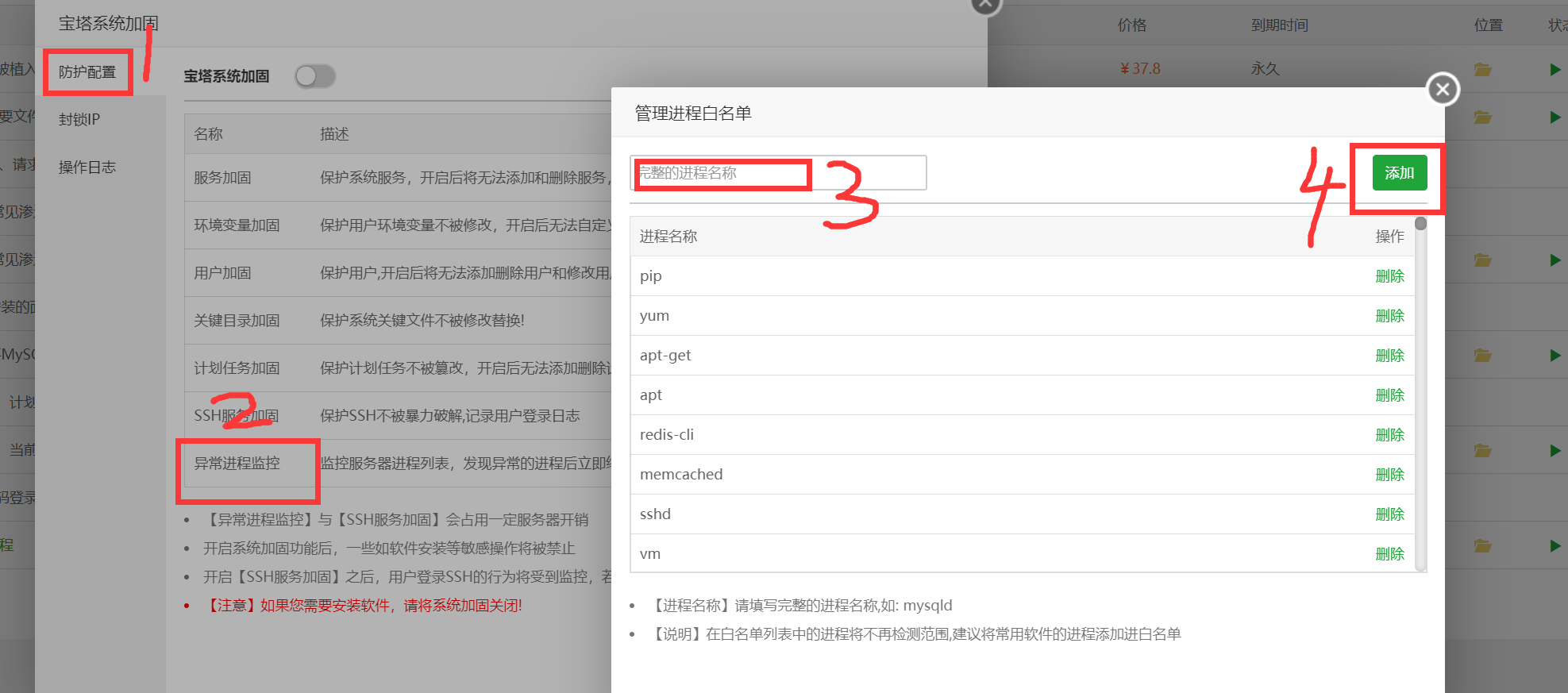Remove apt-get via its 删除 link
Screen dimensions: 1568x693
point(1390,356)
